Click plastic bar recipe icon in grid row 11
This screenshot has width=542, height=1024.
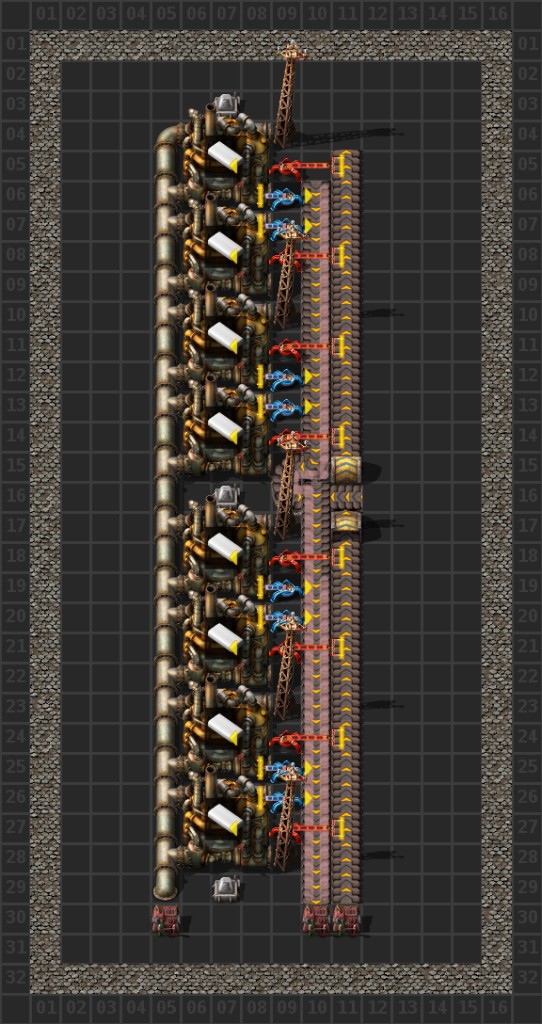click(225, 338)
